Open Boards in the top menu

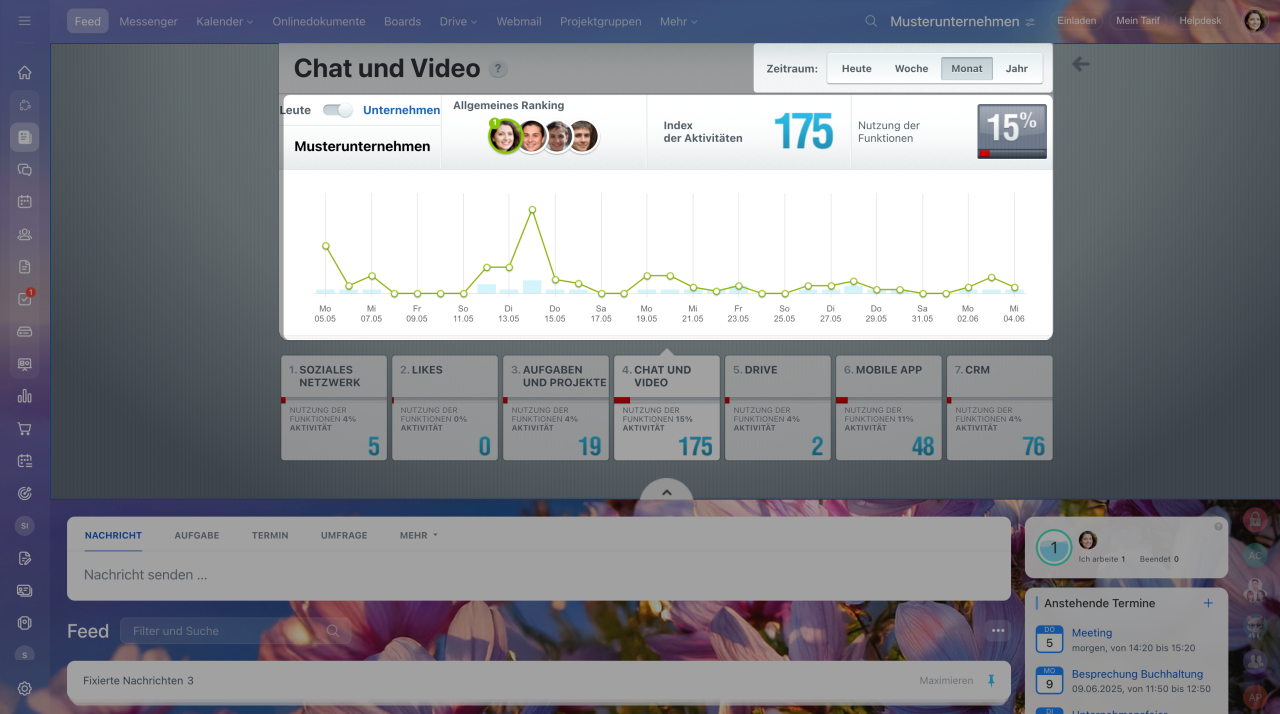(403, 21)
